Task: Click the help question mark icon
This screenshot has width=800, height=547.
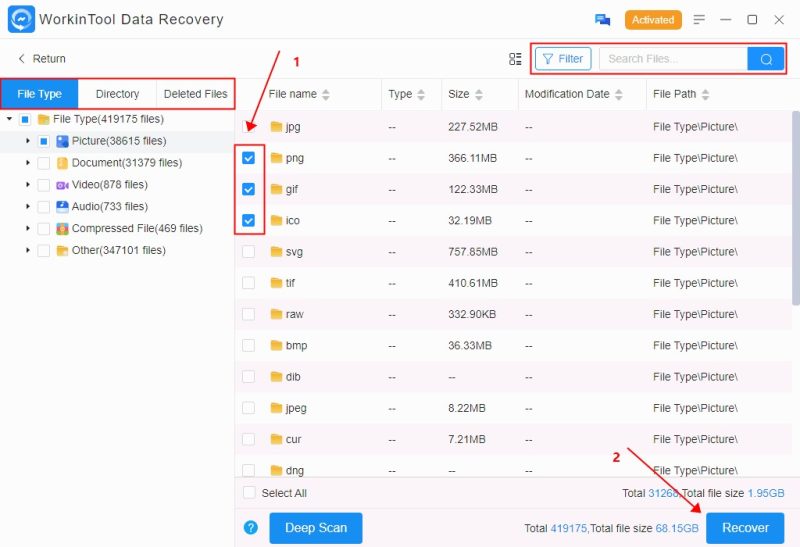Action: 251,528
